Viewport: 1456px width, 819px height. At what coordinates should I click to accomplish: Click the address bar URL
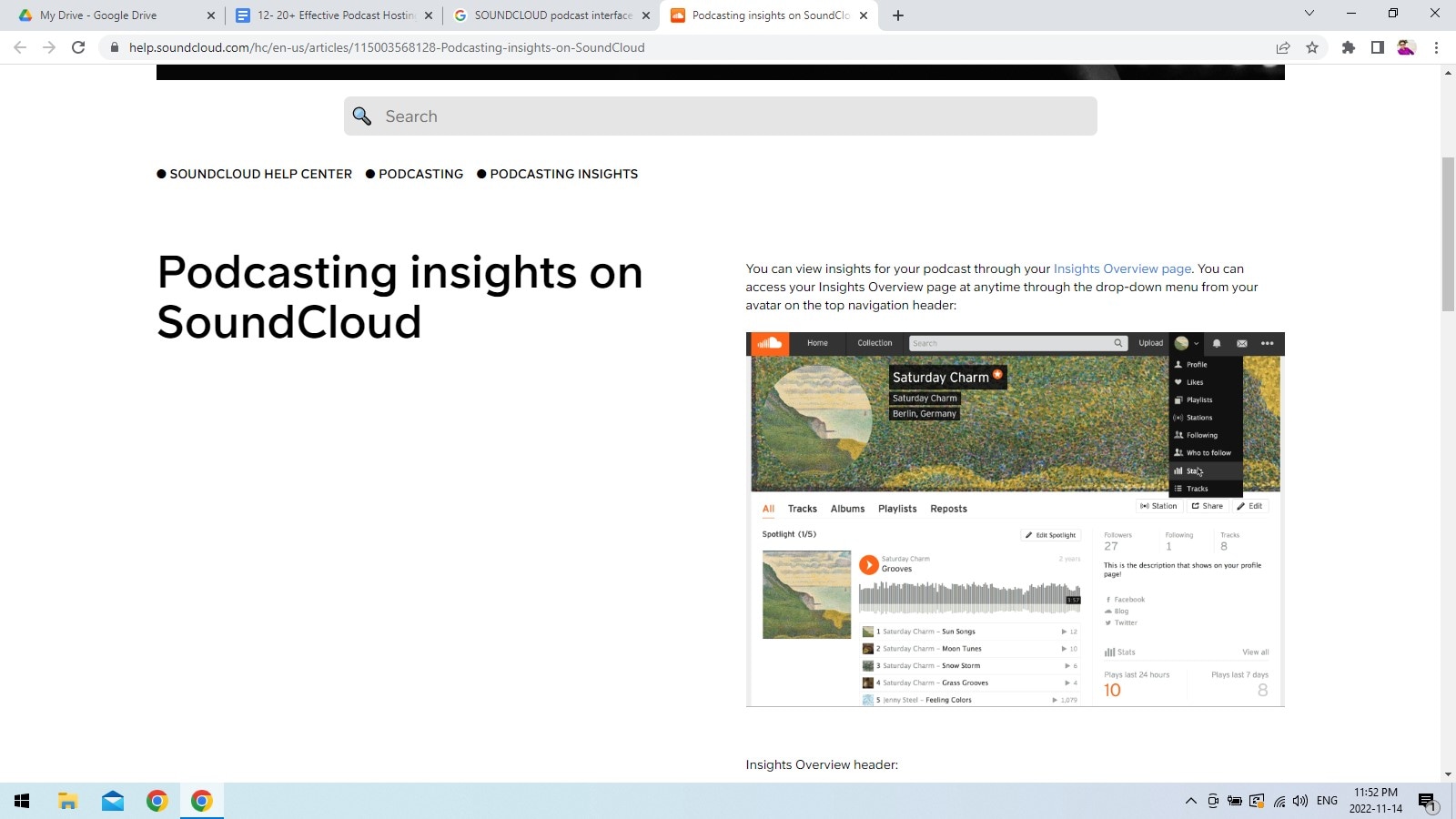pyautogui.click(x=387, y=47)
